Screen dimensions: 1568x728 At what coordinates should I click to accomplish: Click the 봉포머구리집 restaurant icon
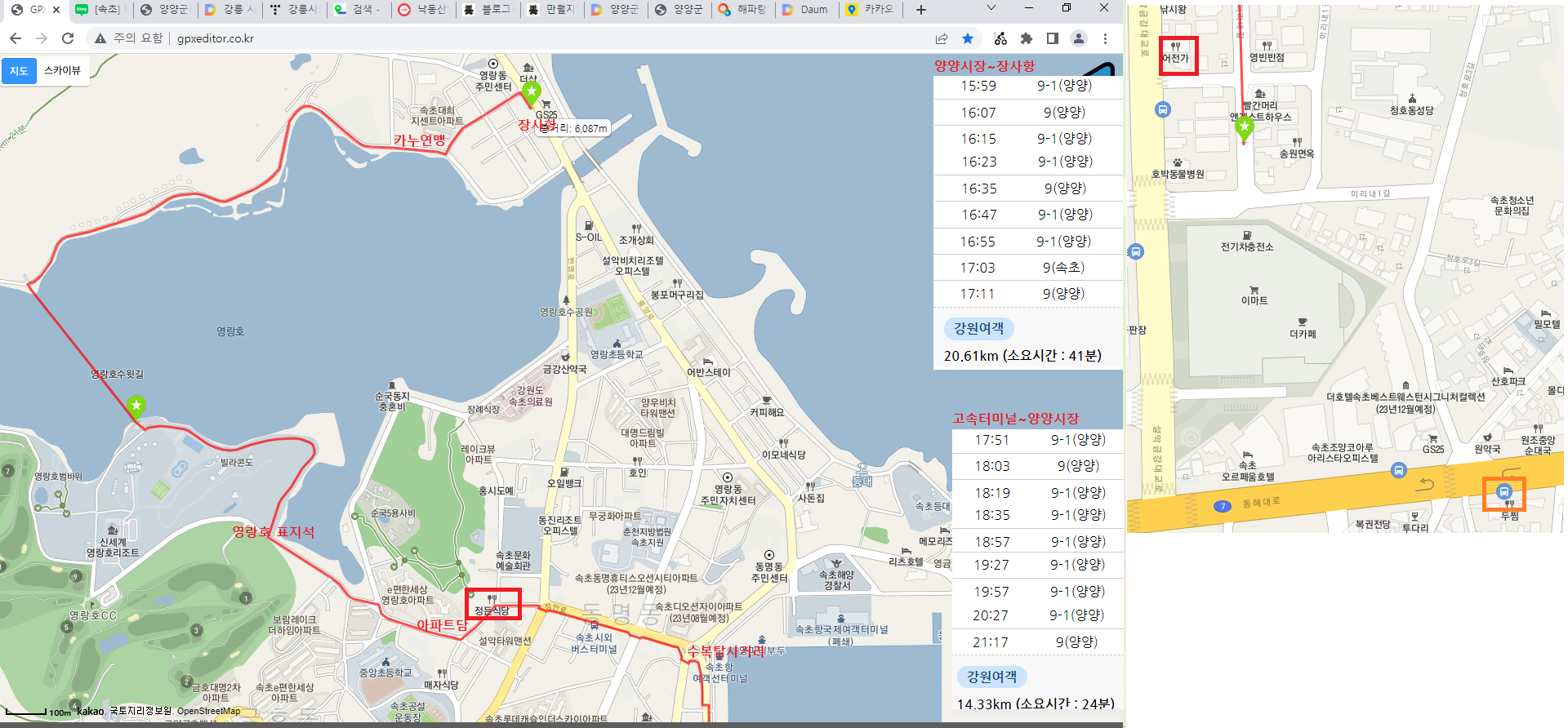[677, 283]
